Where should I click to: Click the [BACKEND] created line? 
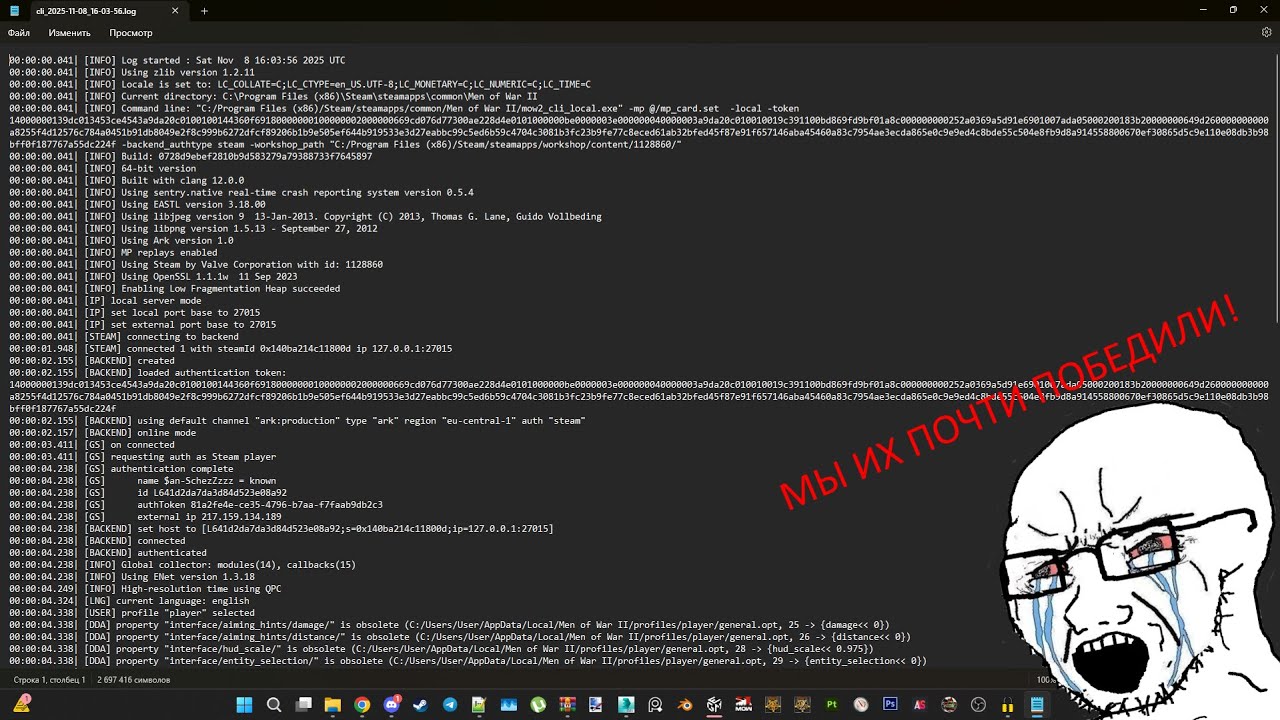point(92,360)
